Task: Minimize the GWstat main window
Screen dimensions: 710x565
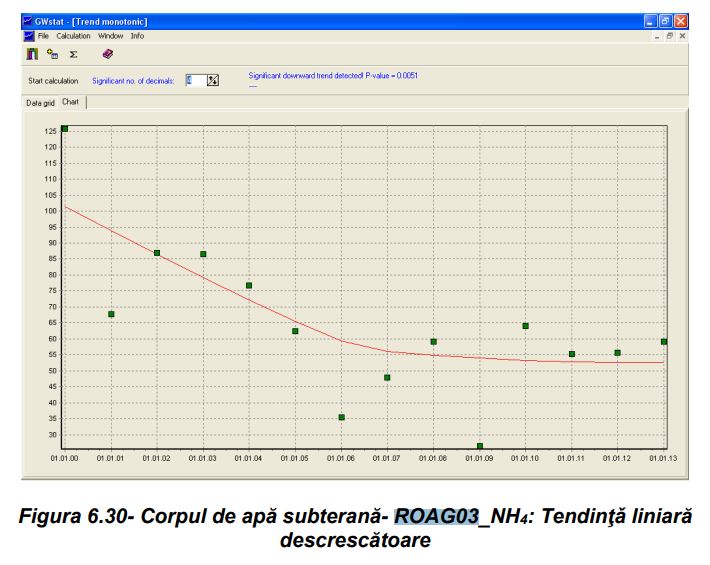Action: tap(651, 21)
